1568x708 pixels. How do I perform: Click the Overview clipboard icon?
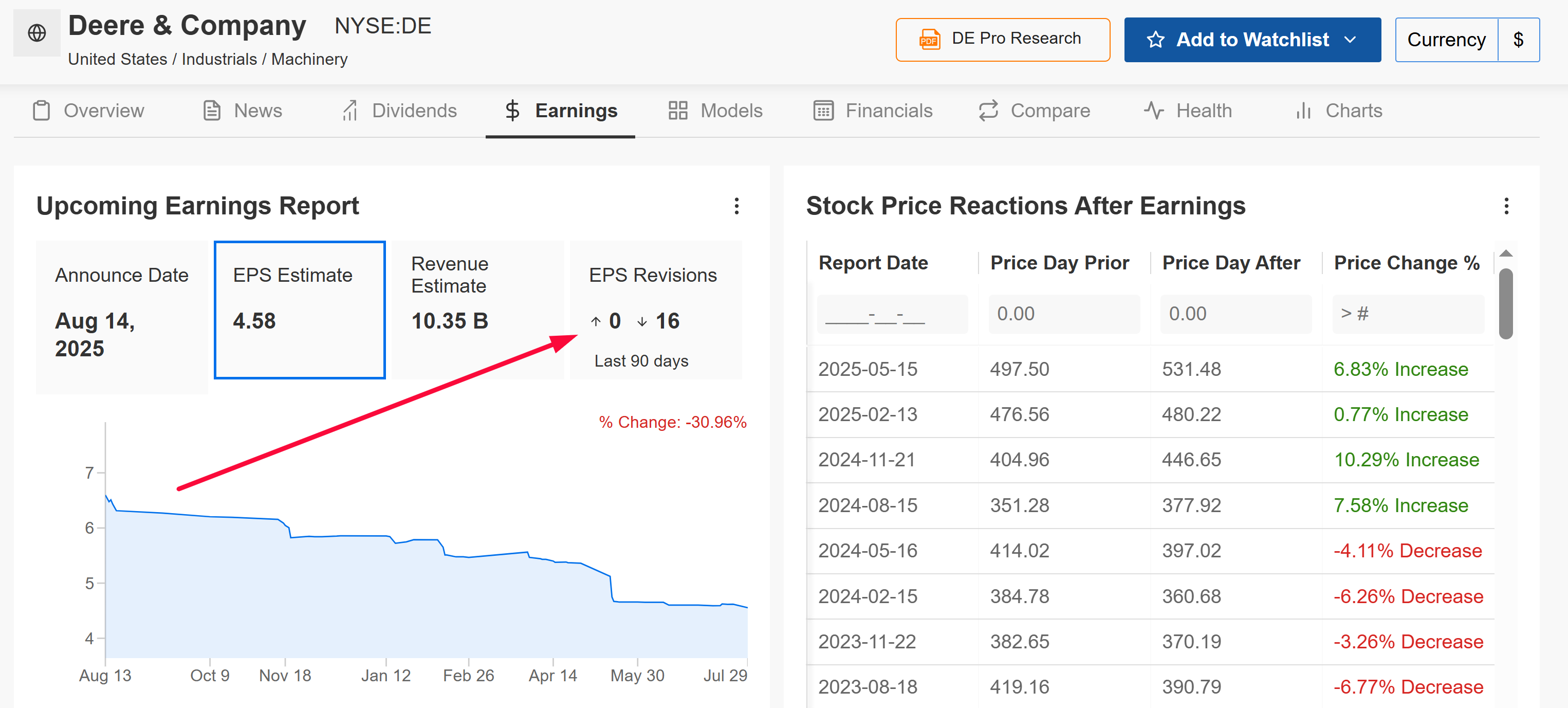pyautogui.click(x=42, y=111)
